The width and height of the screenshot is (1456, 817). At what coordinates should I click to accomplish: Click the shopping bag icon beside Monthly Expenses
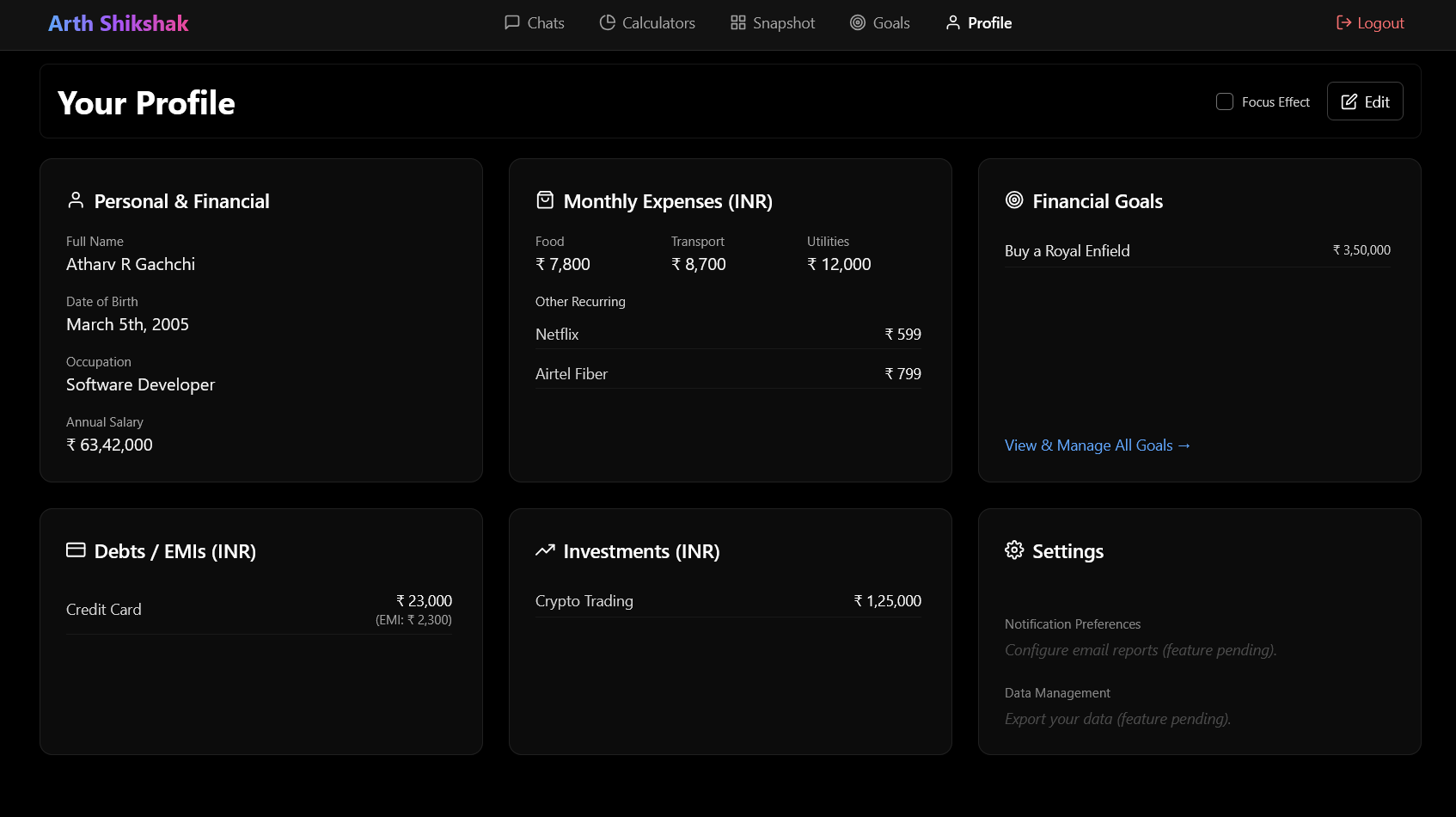545,200
